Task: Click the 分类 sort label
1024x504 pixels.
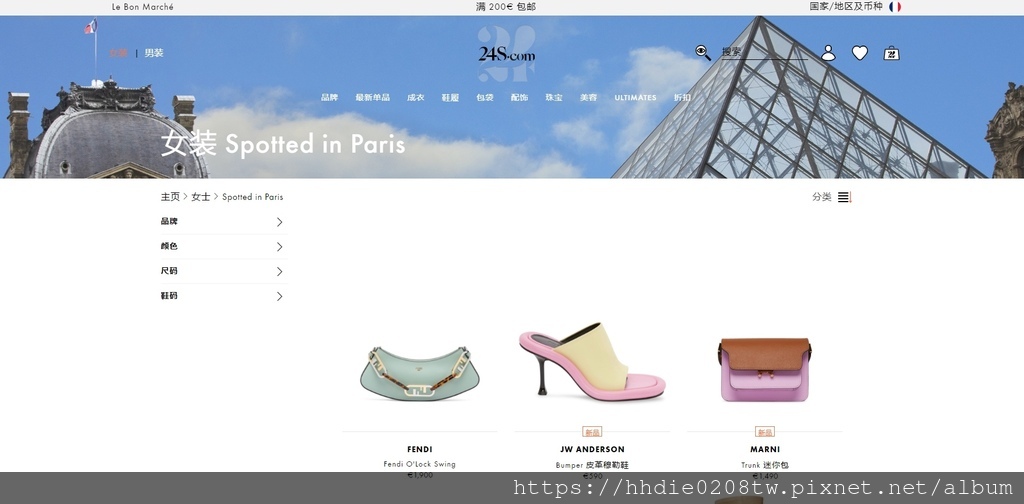Action: pos(822,197)
